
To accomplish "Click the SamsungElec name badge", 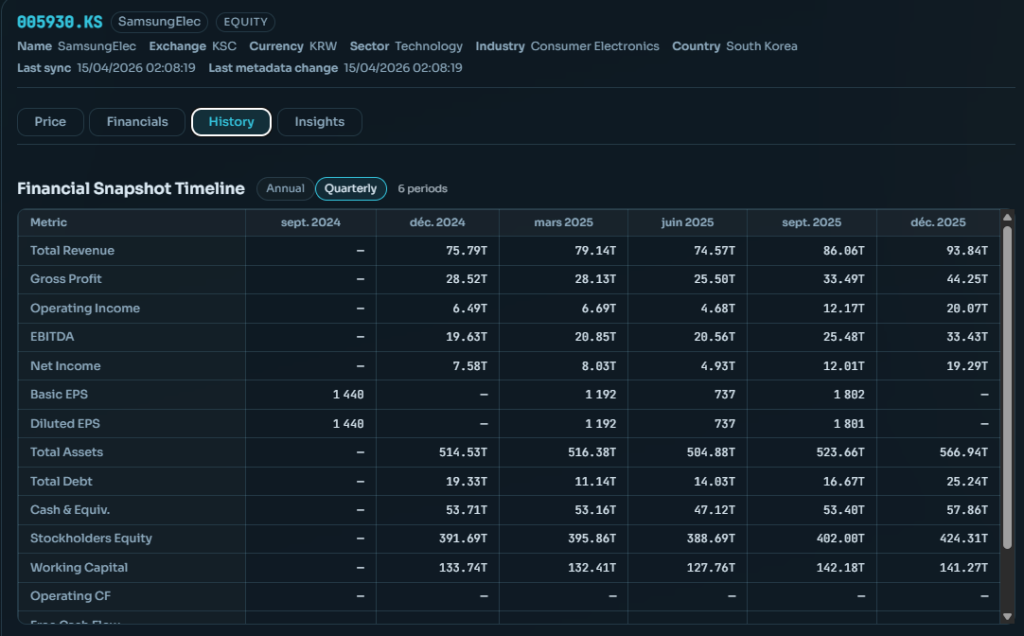I will click(x=159, y=22).
